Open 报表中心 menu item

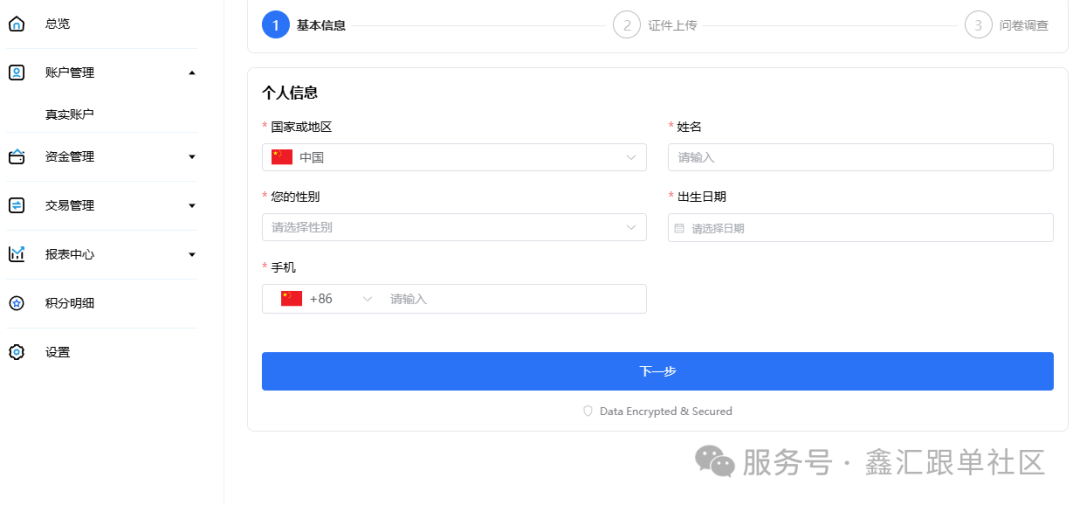tap(70, 254)
